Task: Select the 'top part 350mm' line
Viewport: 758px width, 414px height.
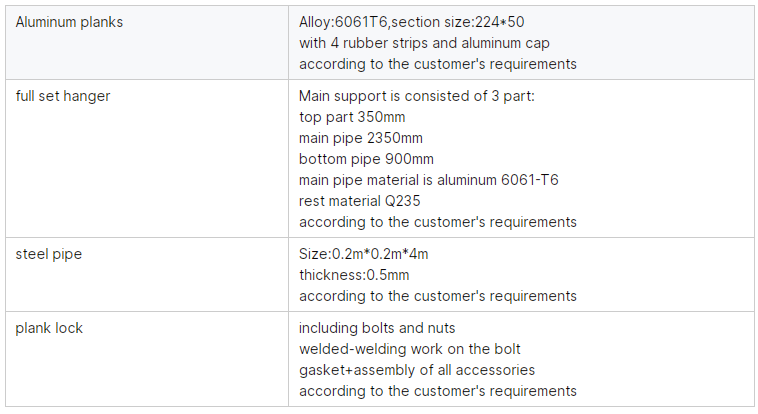Action: [352, 118]
